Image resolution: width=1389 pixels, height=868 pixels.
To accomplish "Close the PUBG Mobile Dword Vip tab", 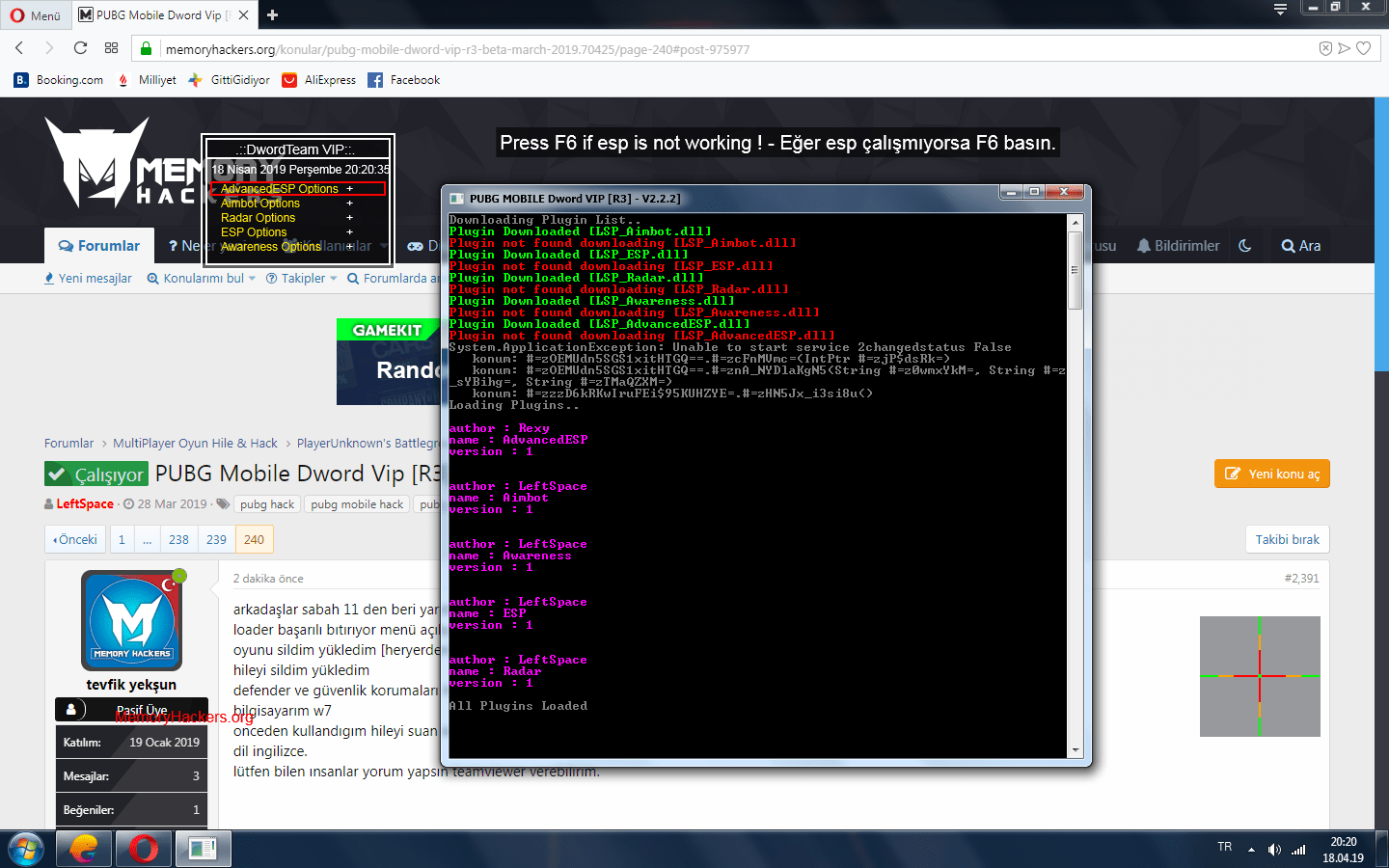I will tap(243, 14).
